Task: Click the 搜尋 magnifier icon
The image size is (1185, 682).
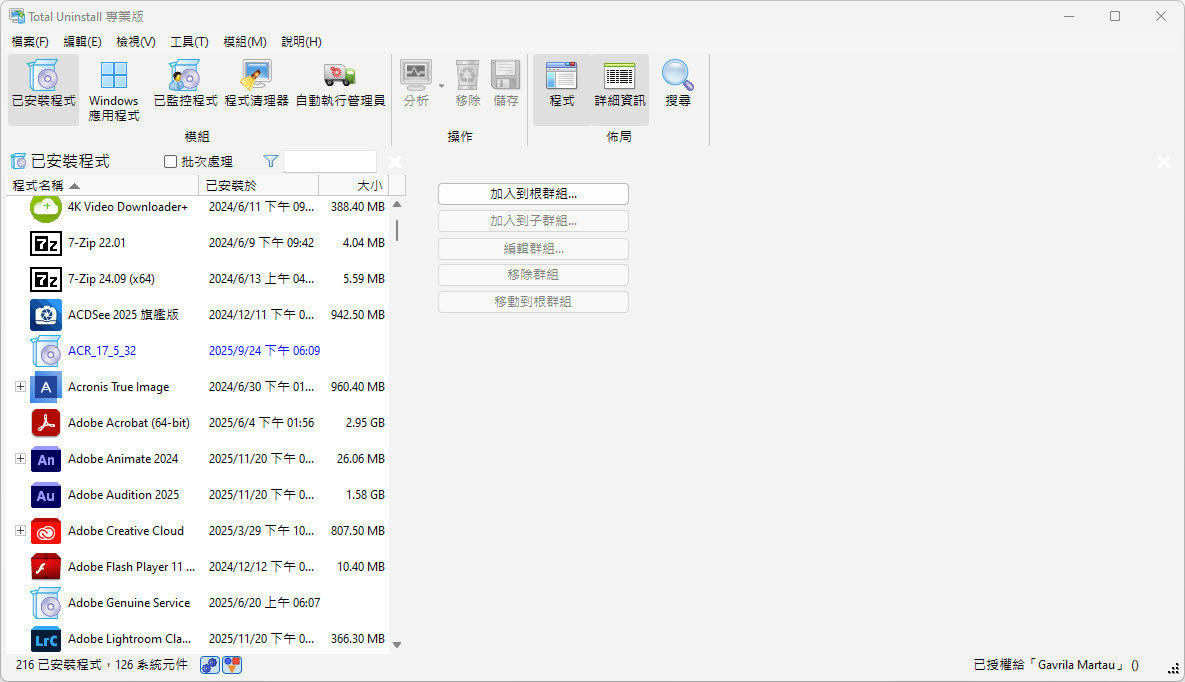Action: coord(678,86)
